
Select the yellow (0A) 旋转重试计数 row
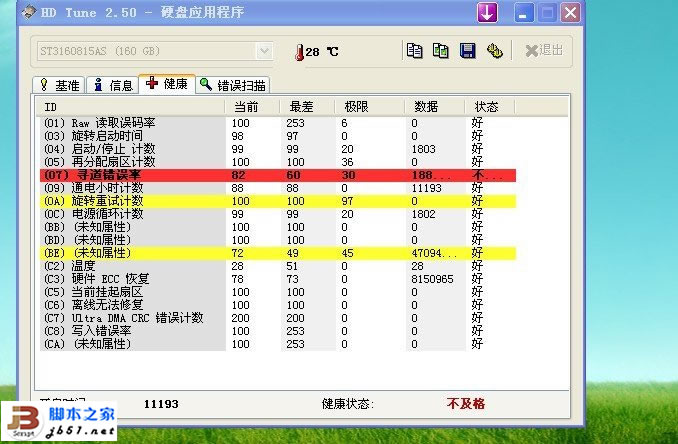(278, 201)
